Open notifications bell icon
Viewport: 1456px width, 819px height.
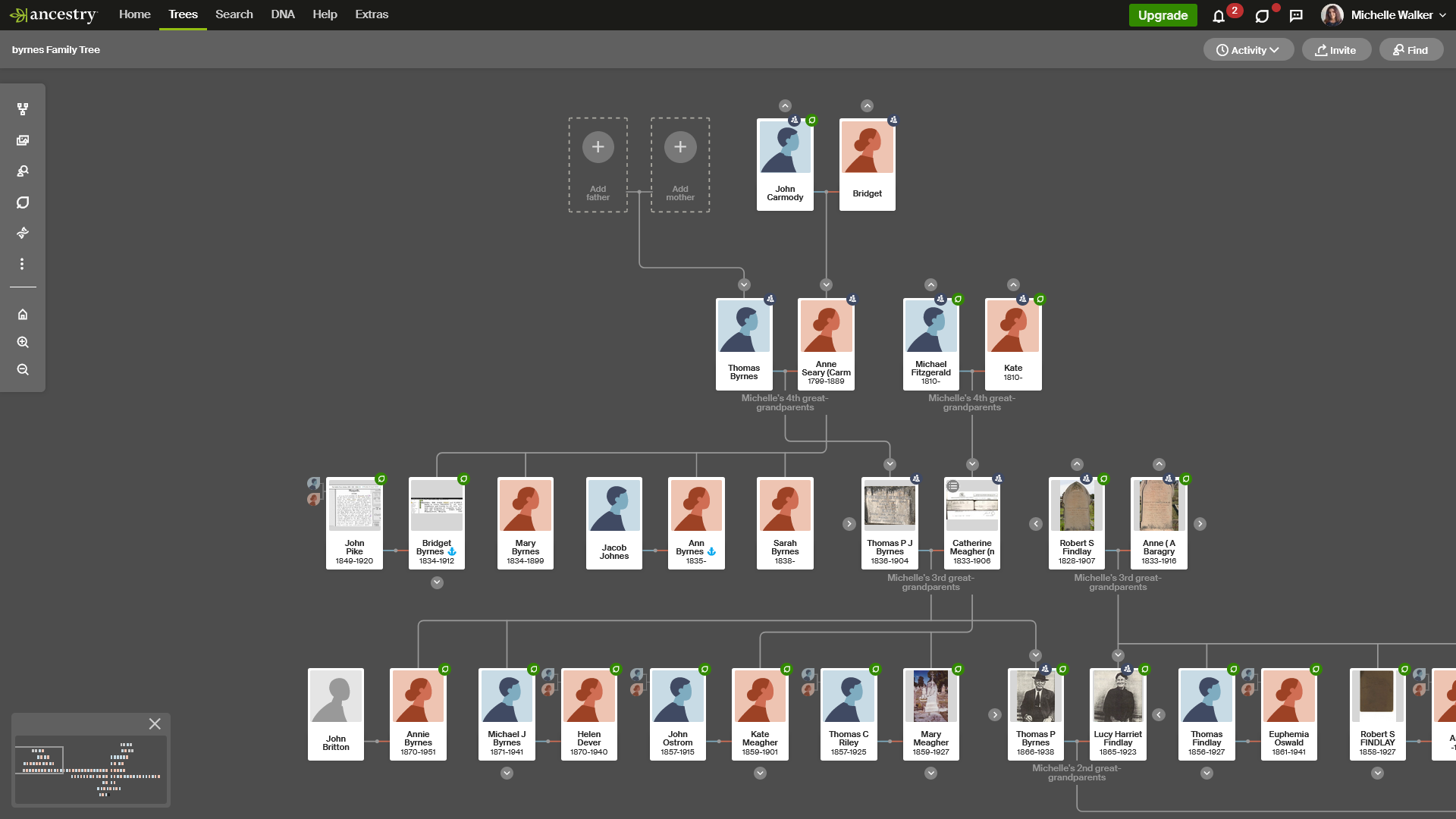1219,16
